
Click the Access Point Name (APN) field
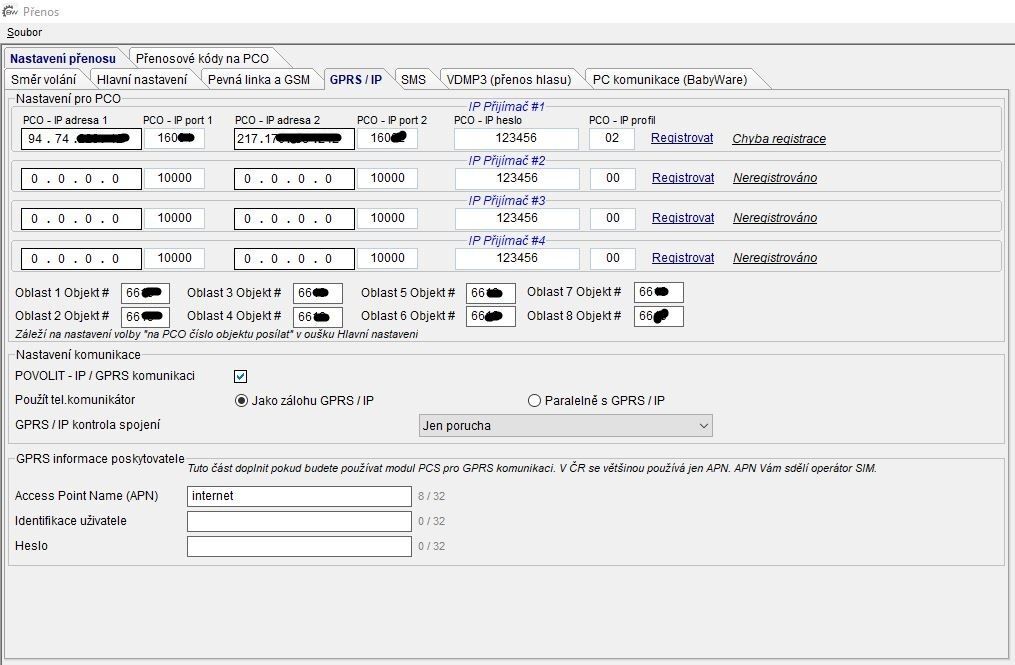coord(299,496)
